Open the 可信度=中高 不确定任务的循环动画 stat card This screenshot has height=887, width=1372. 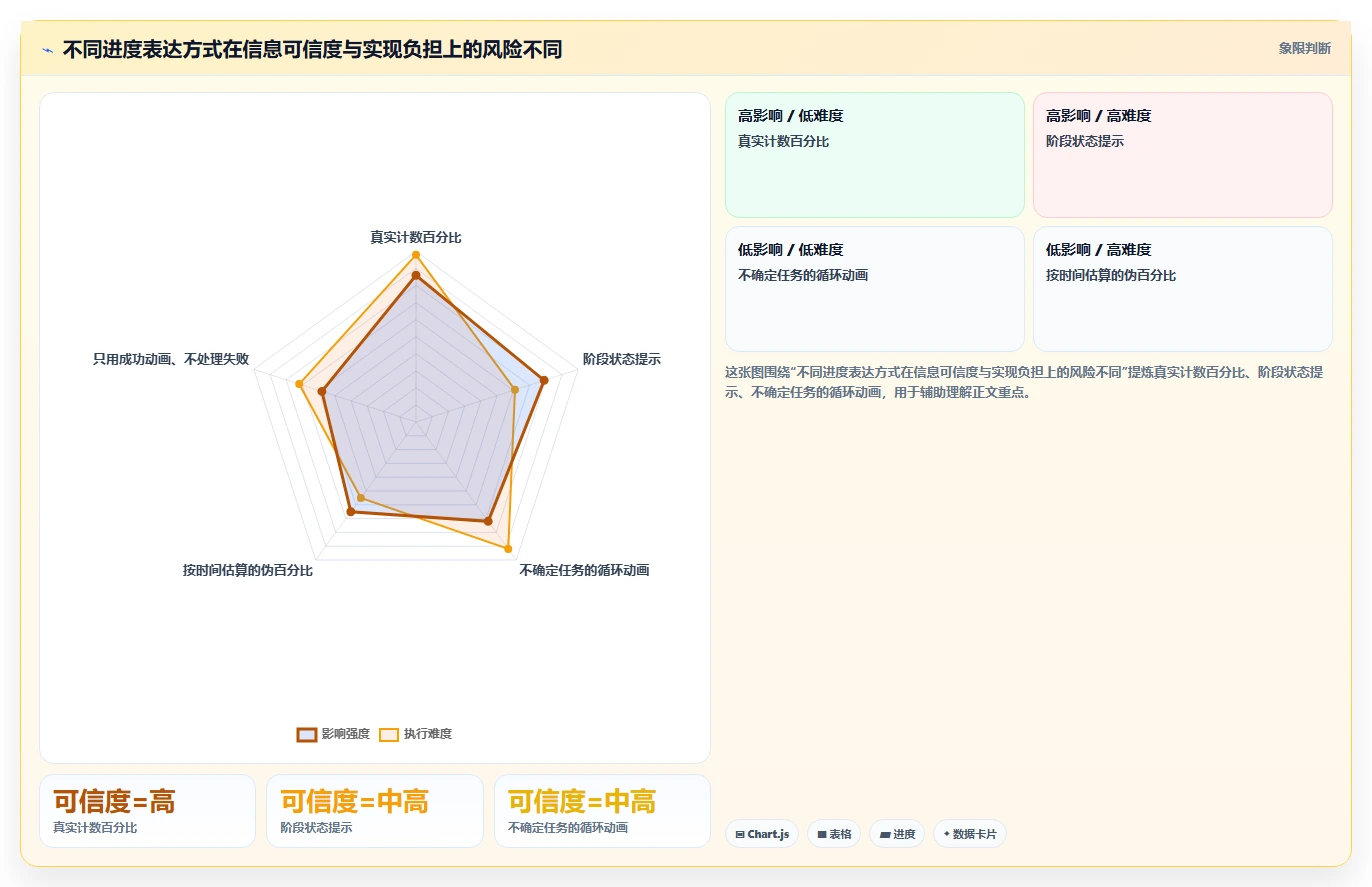(602, 811)
